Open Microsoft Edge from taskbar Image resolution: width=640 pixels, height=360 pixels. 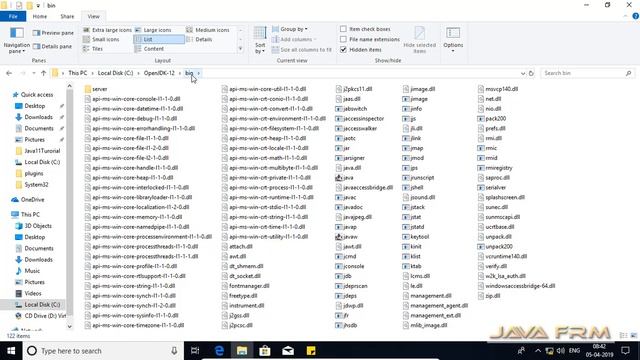pyautogui.click(x=219, y=351)
